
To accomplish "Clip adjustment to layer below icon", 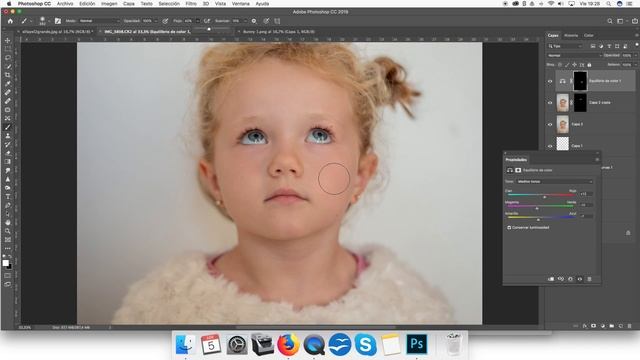I will [551, 279].
